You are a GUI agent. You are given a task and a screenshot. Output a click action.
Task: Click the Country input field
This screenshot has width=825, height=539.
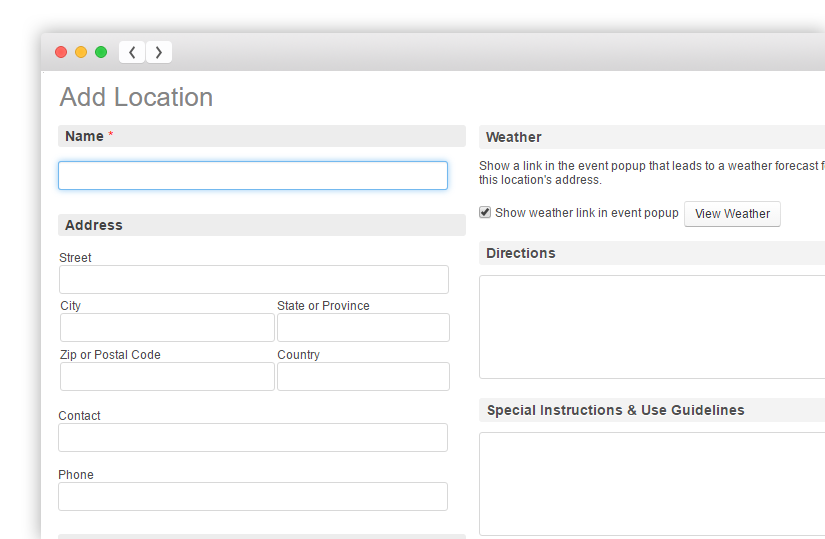pos(363,377)
